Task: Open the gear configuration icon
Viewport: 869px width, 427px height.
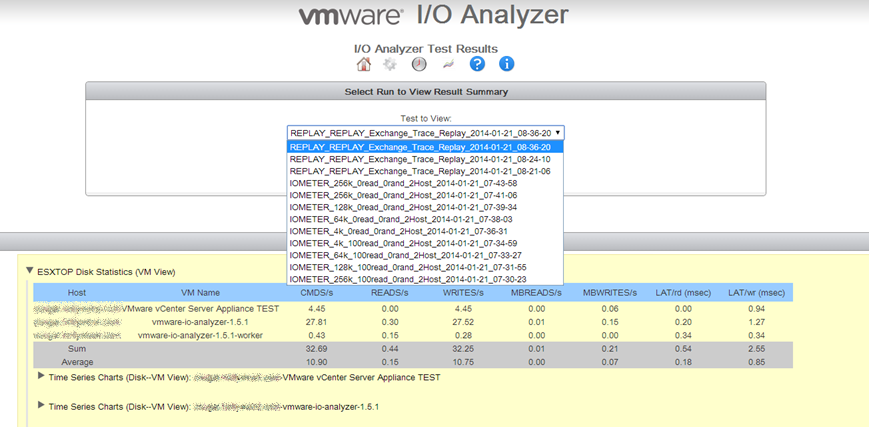Action: [390, 65]
